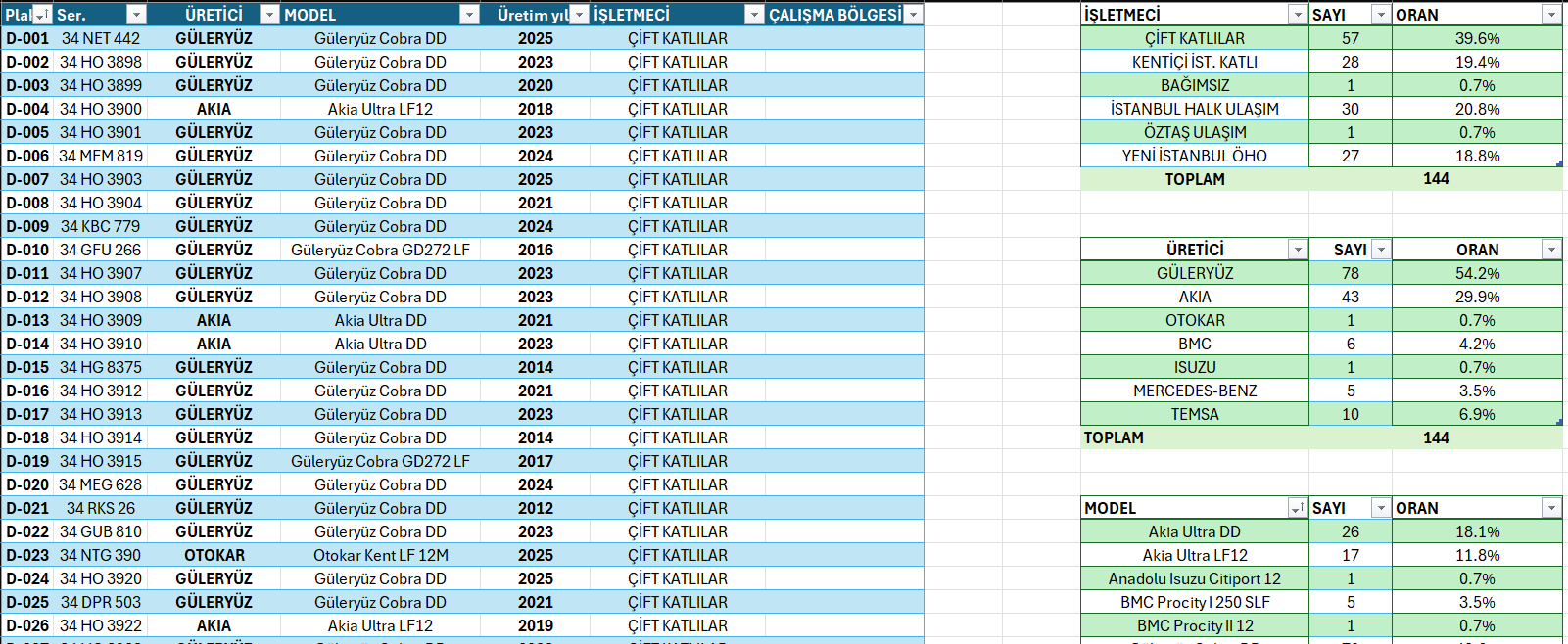The width and height of the screenshot is (1568, 644).
Task: Open SAYI filter arrow in the ÜRETİCİ summary table
Action: [x=1380, y=250]
